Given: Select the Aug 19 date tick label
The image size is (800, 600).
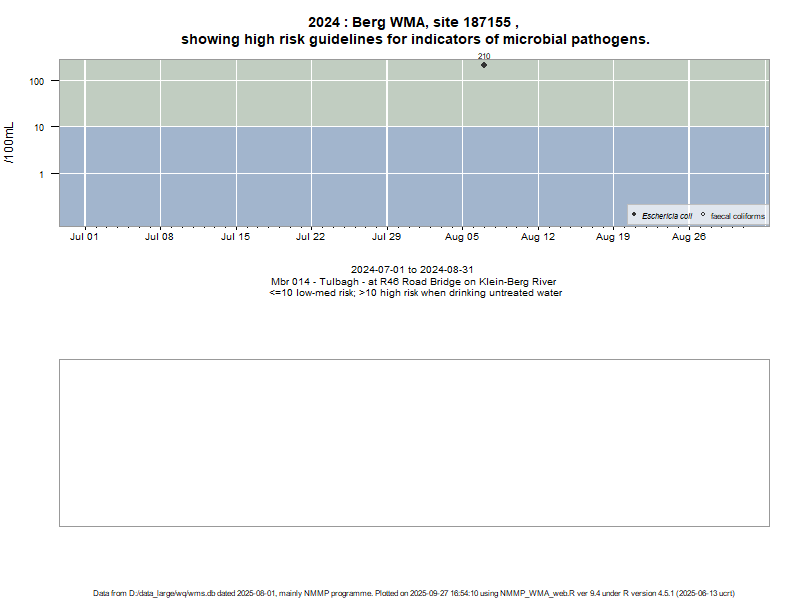Looking at the screenshot, I should pyautogui.click(x=613, y=237).
